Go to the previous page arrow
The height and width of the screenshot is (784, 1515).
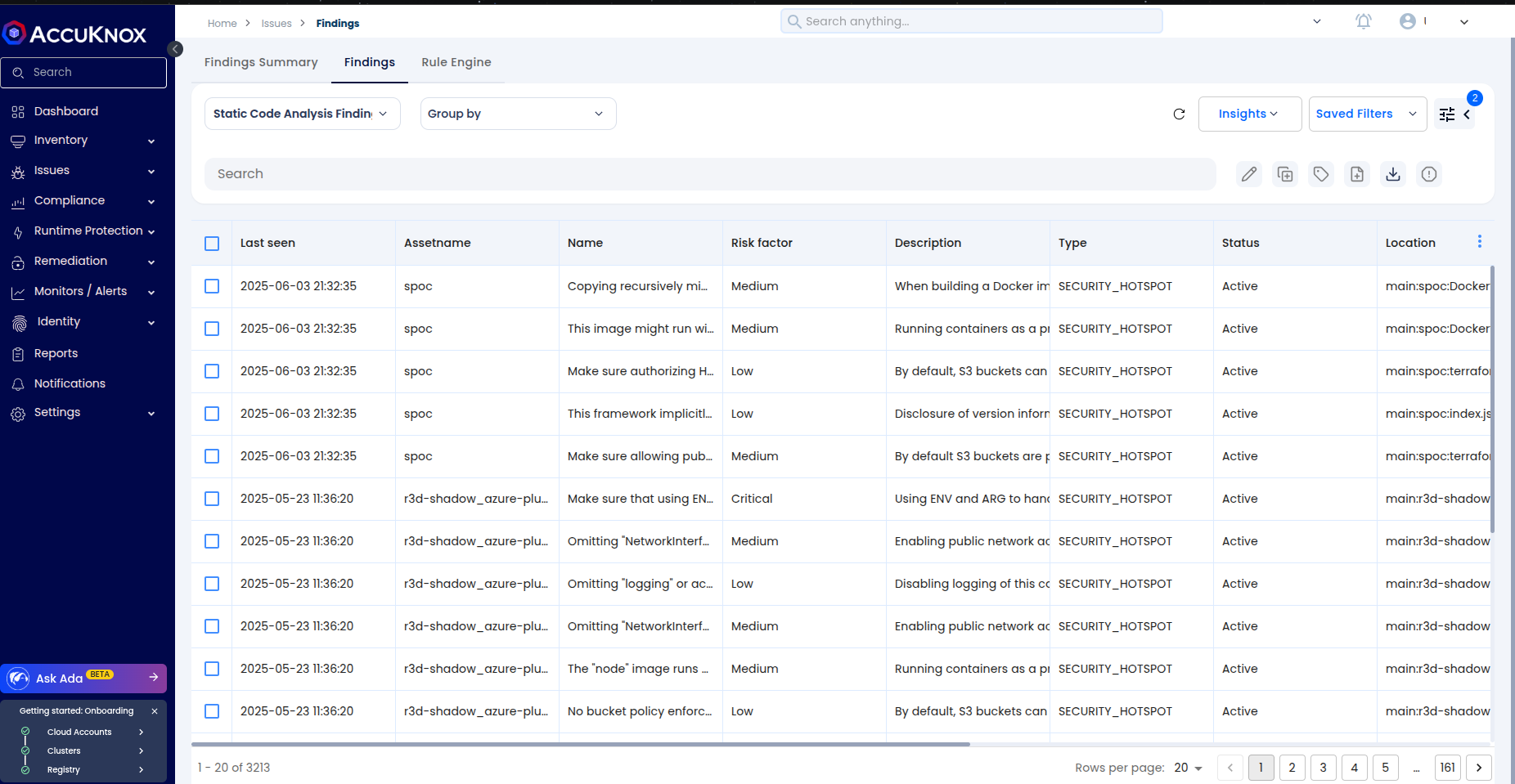[1230, 768]
